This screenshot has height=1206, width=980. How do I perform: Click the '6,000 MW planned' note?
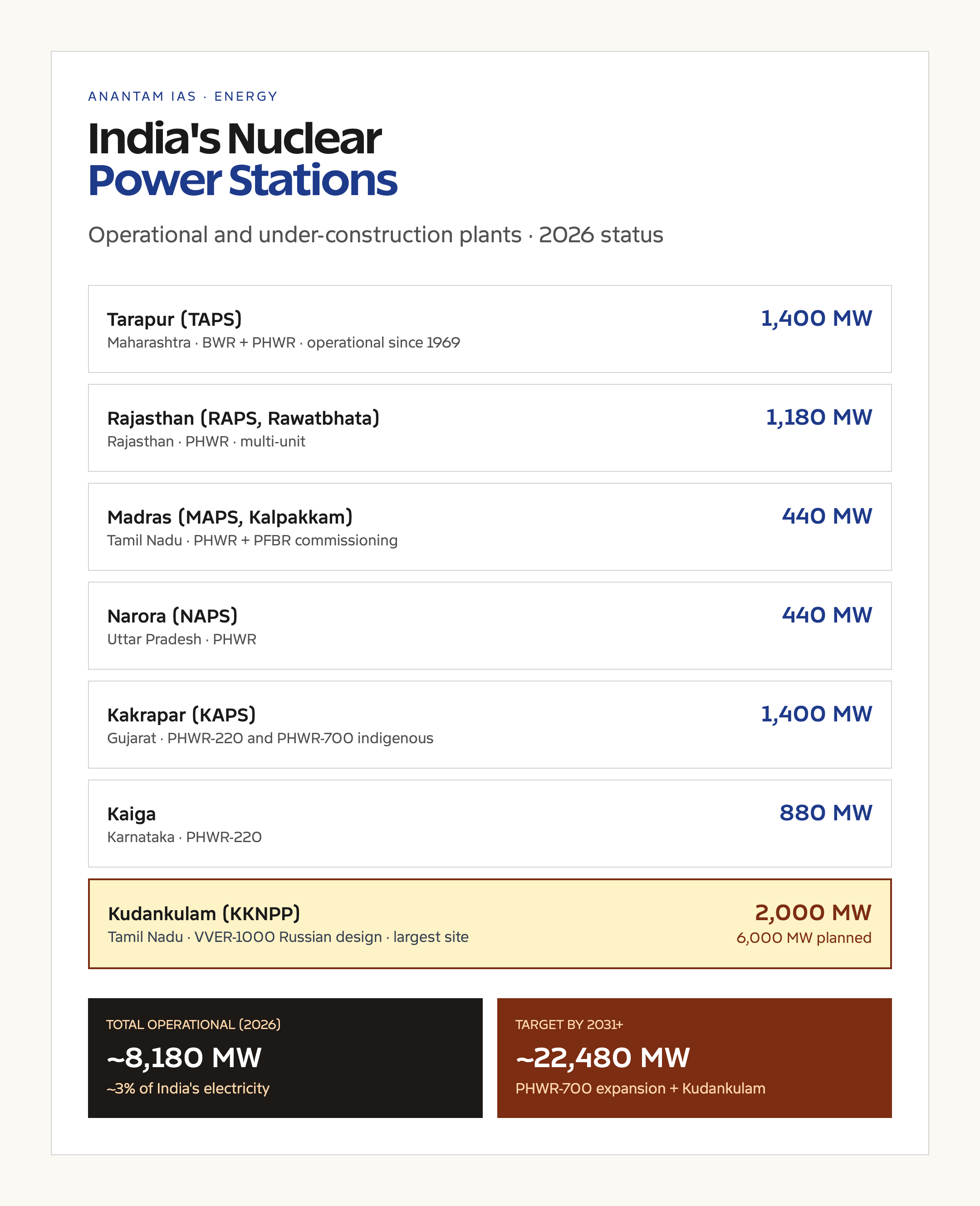point(804,938)
